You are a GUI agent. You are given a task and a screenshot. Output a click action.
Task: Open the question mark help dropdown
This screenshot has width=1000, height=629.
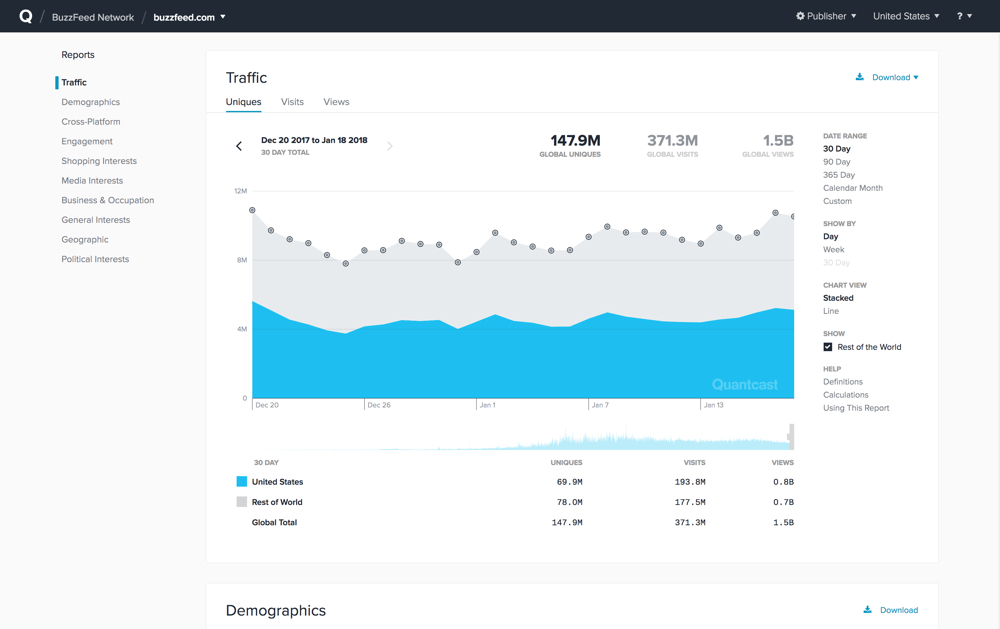964,16
